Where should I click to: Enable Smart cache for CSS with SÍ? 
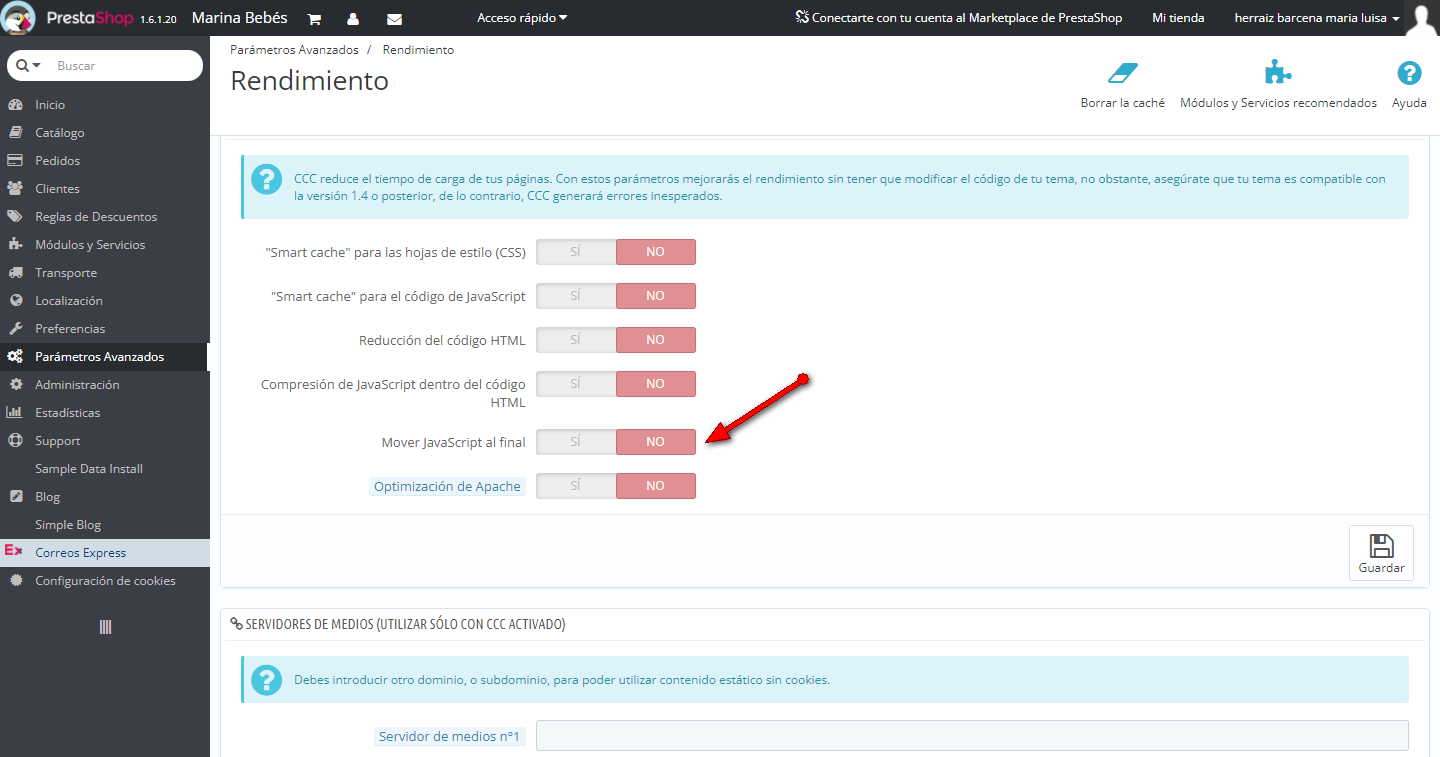[576, 252]
